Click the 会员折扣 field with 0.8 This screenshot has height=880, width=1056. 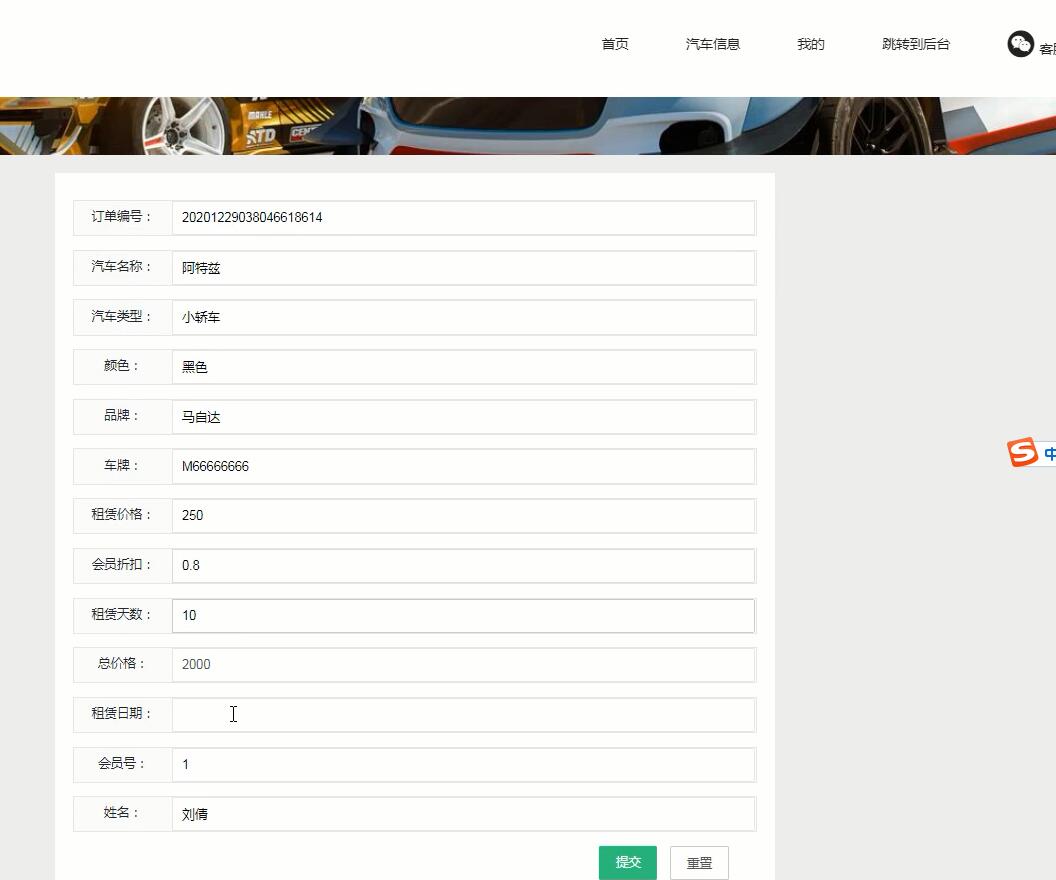coord(463,566)
